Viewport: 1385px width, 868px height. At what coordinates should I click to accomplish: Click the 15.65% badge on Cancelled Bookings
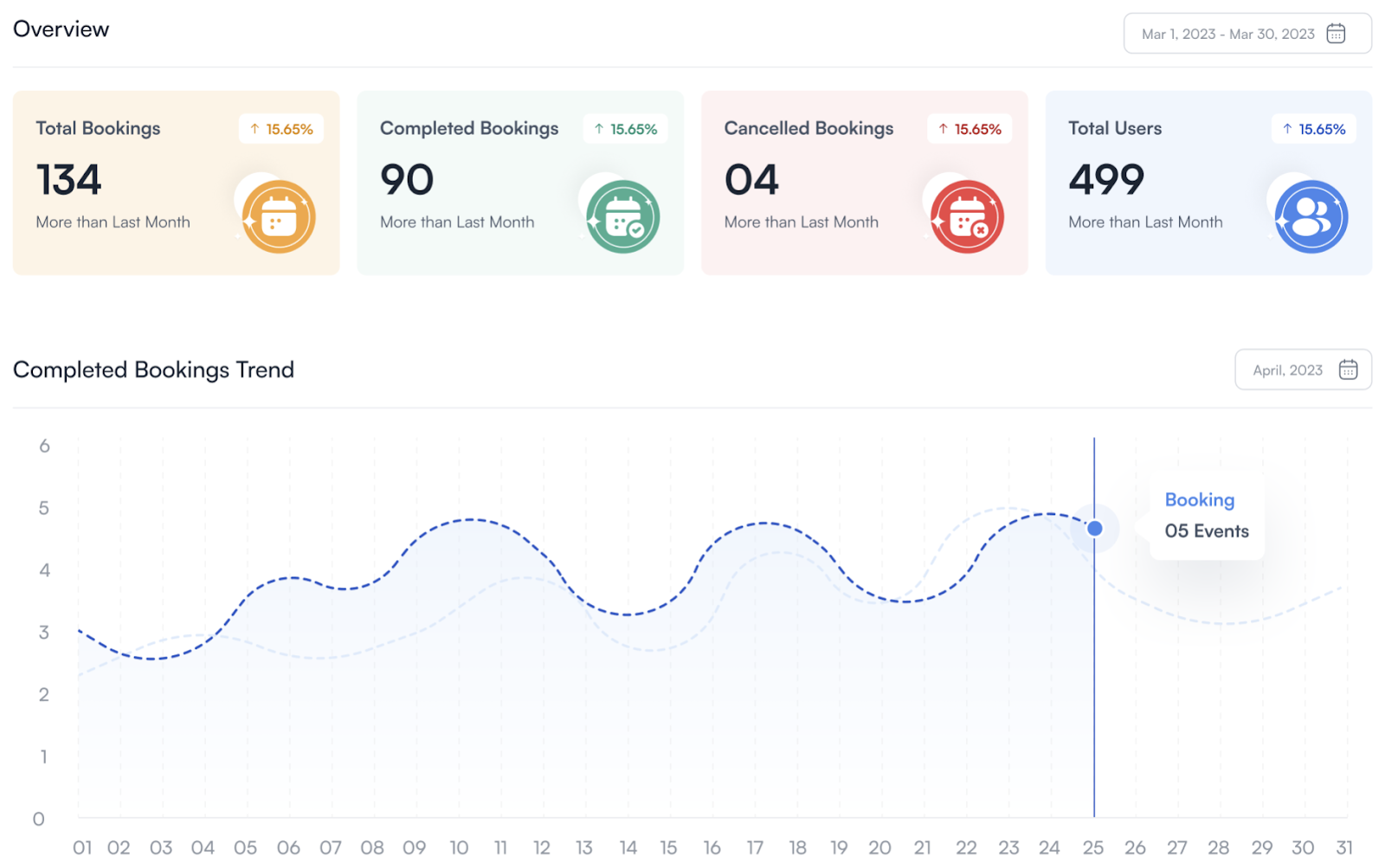point(969,129)
